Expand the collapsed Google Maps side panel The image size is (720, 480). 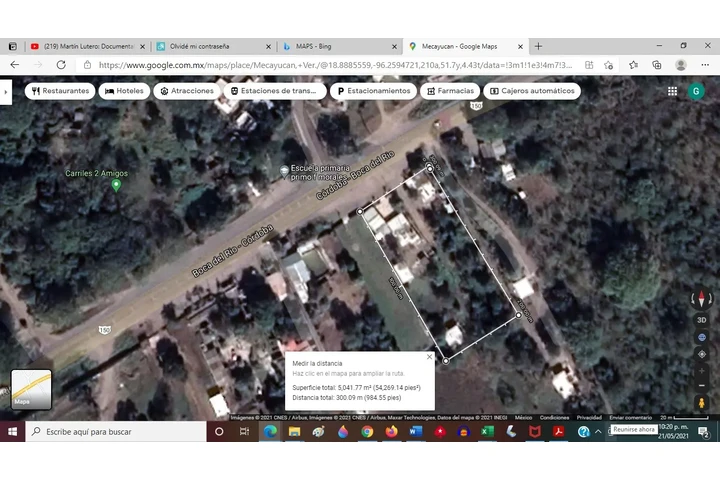(6, 92)
